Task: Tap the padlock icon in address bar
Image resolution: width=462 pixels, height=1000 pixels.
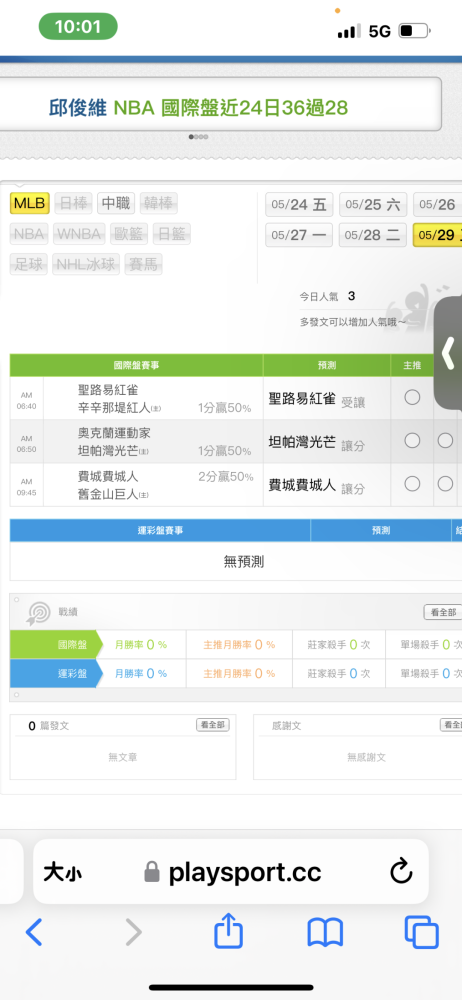Action: coord(152,871)
